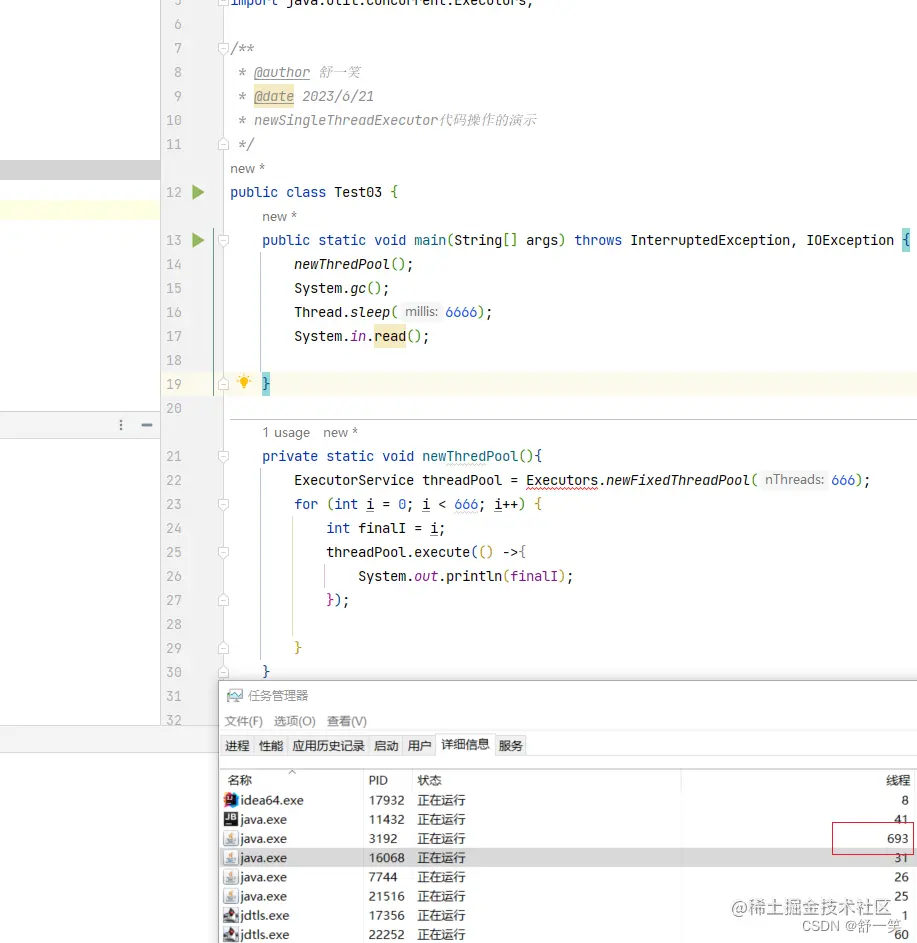
Task: Click 'new *' hint above class declaration
Action: (247, 169)
